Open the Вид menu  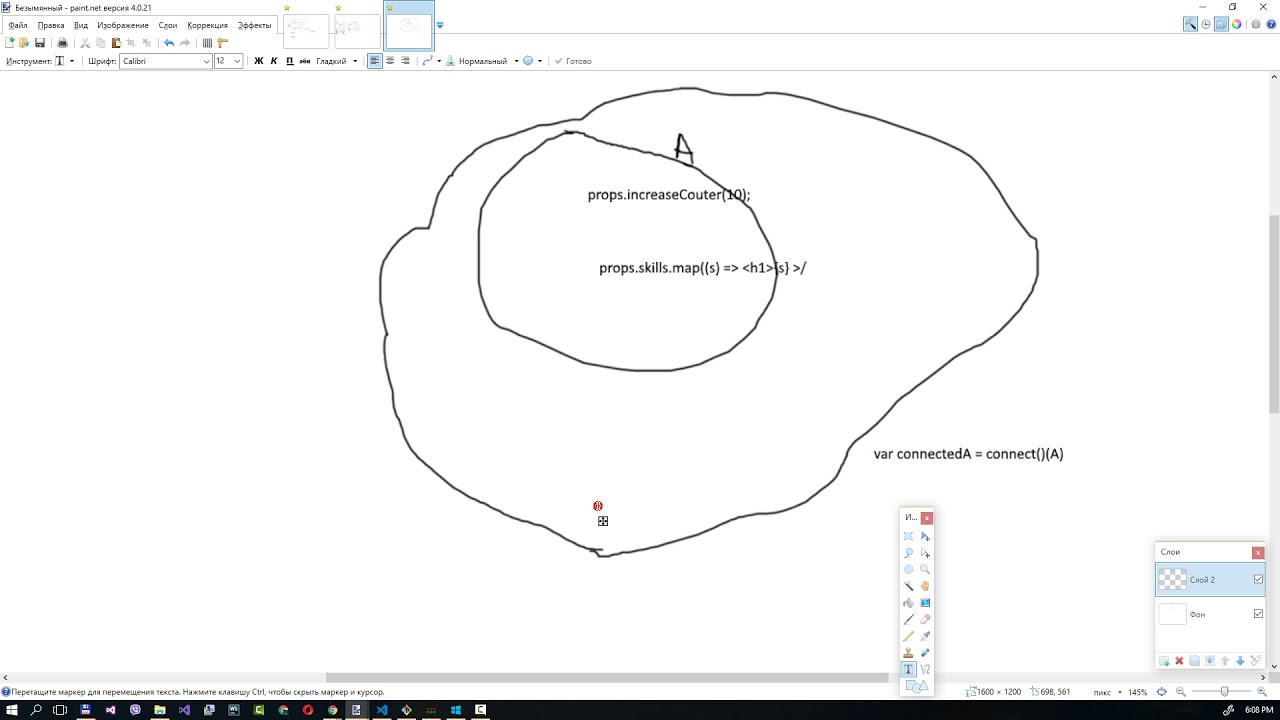tap(81, 25)
